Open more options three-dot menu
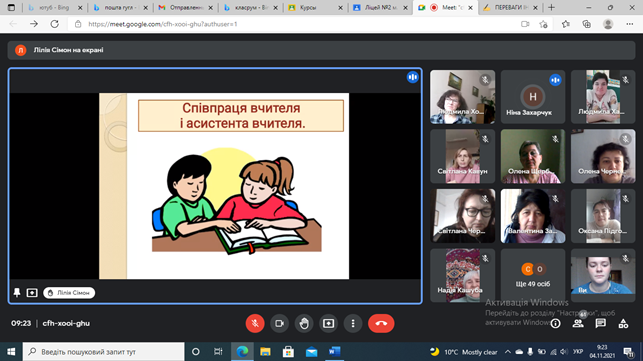 click(353, 323)
